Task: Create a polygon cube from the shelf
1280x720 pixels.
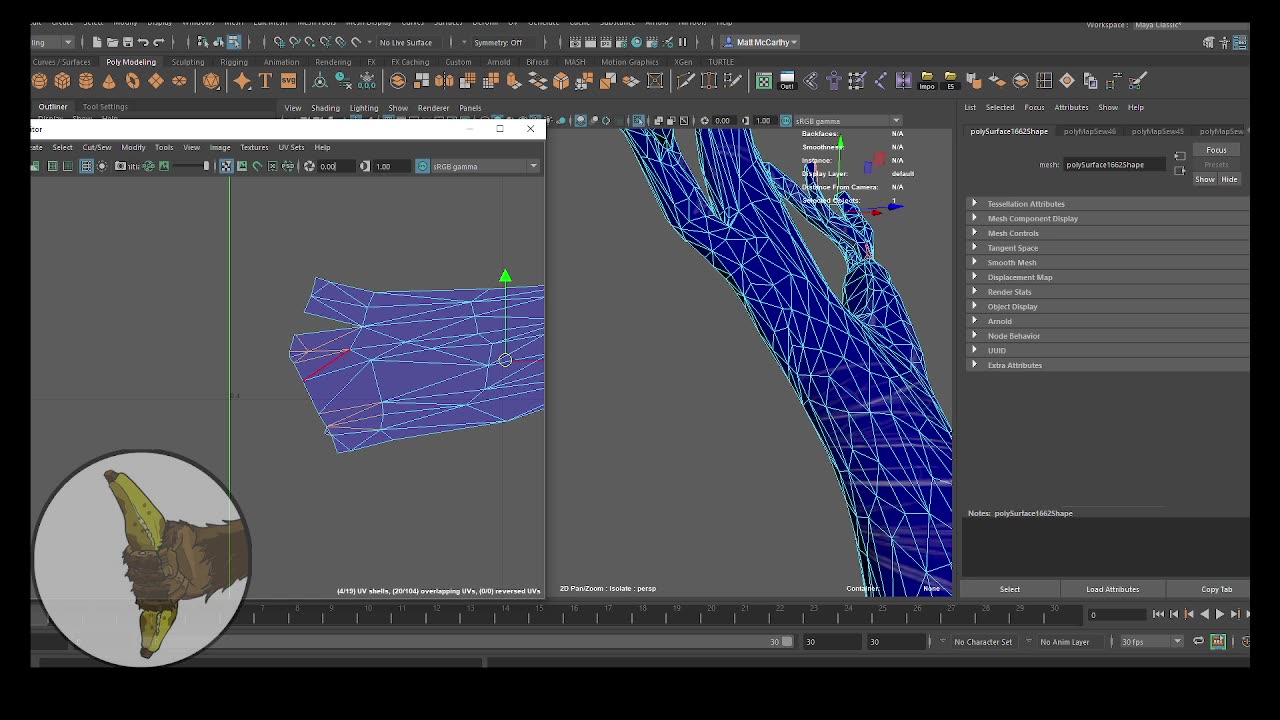Action: tap(63, 81)
